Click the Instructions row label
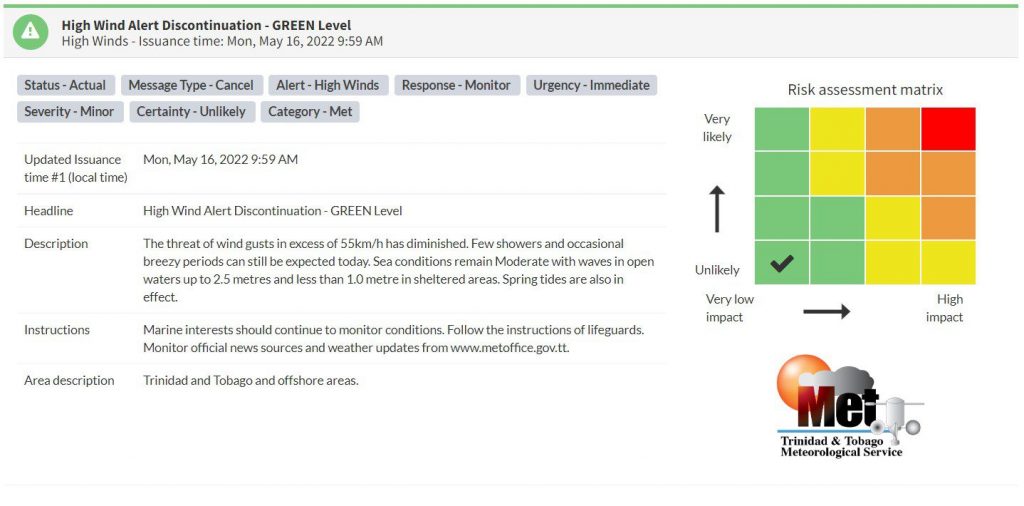Image resolution: width=1024 pixels, height=506 pixels. tap(57, 330)
